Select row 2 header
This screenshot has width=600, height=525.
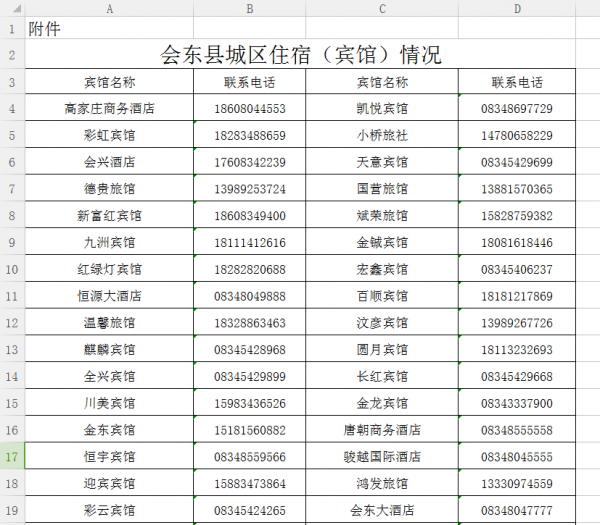(12, 55)
